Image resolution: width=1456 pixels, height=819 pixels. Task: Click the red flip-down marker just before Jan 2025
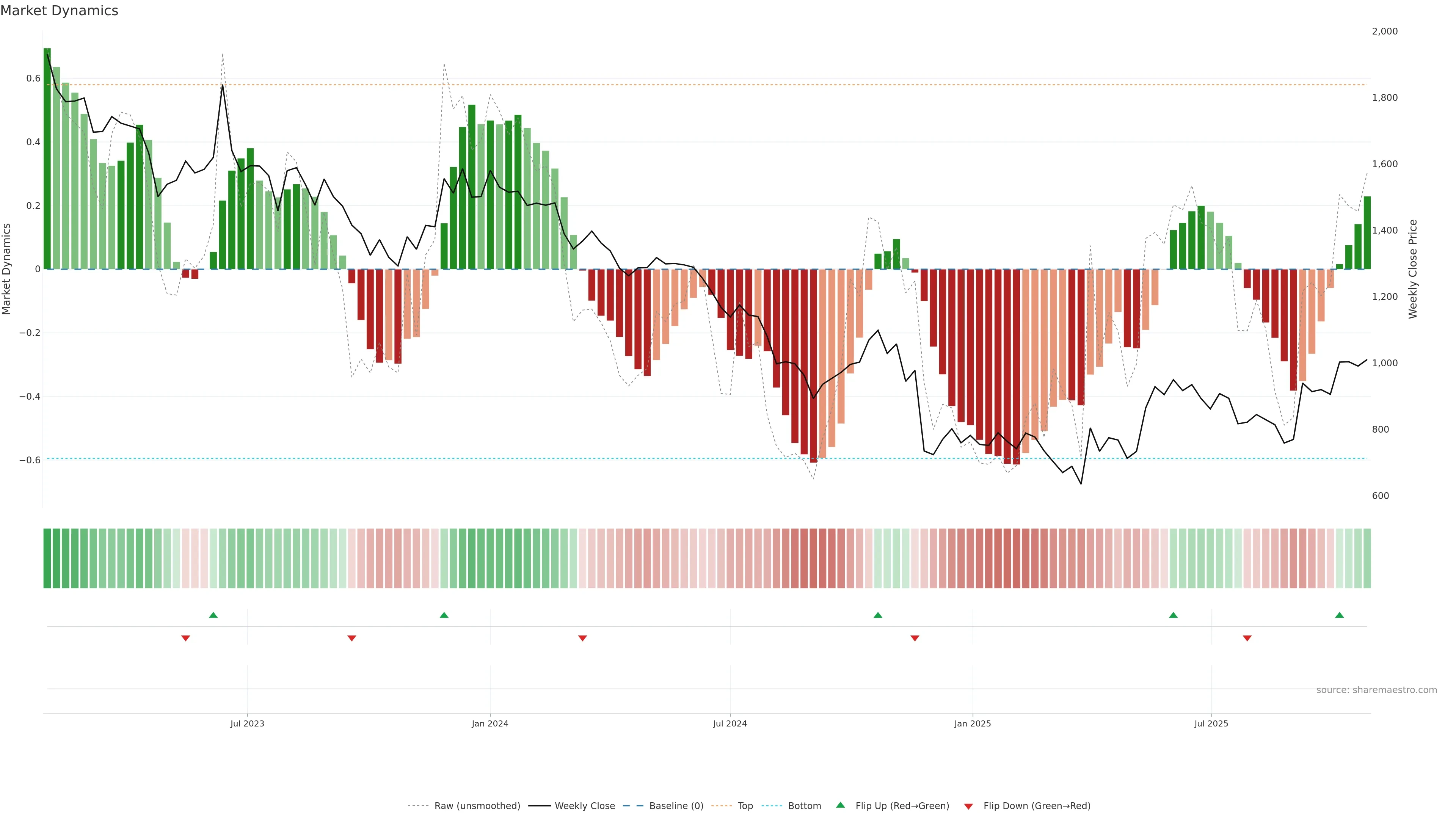(x=915, y=638)
